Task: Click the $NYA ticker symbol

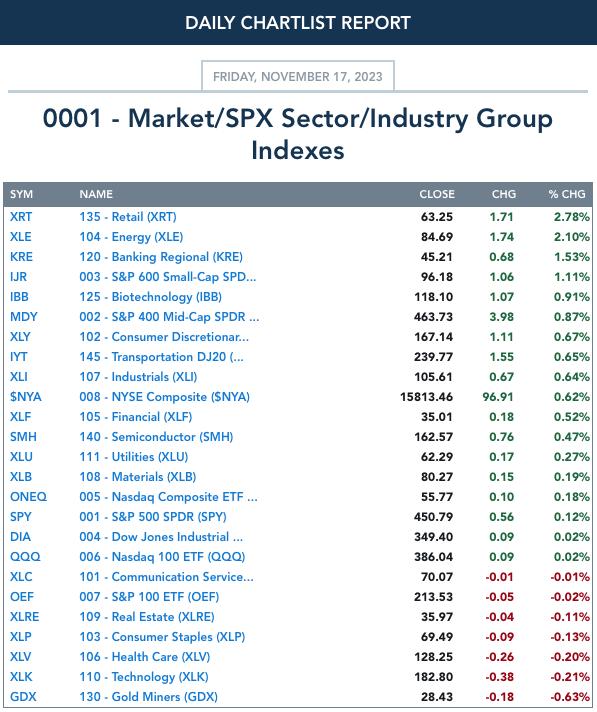Action: pyautogui.click(x=25, y=396)
